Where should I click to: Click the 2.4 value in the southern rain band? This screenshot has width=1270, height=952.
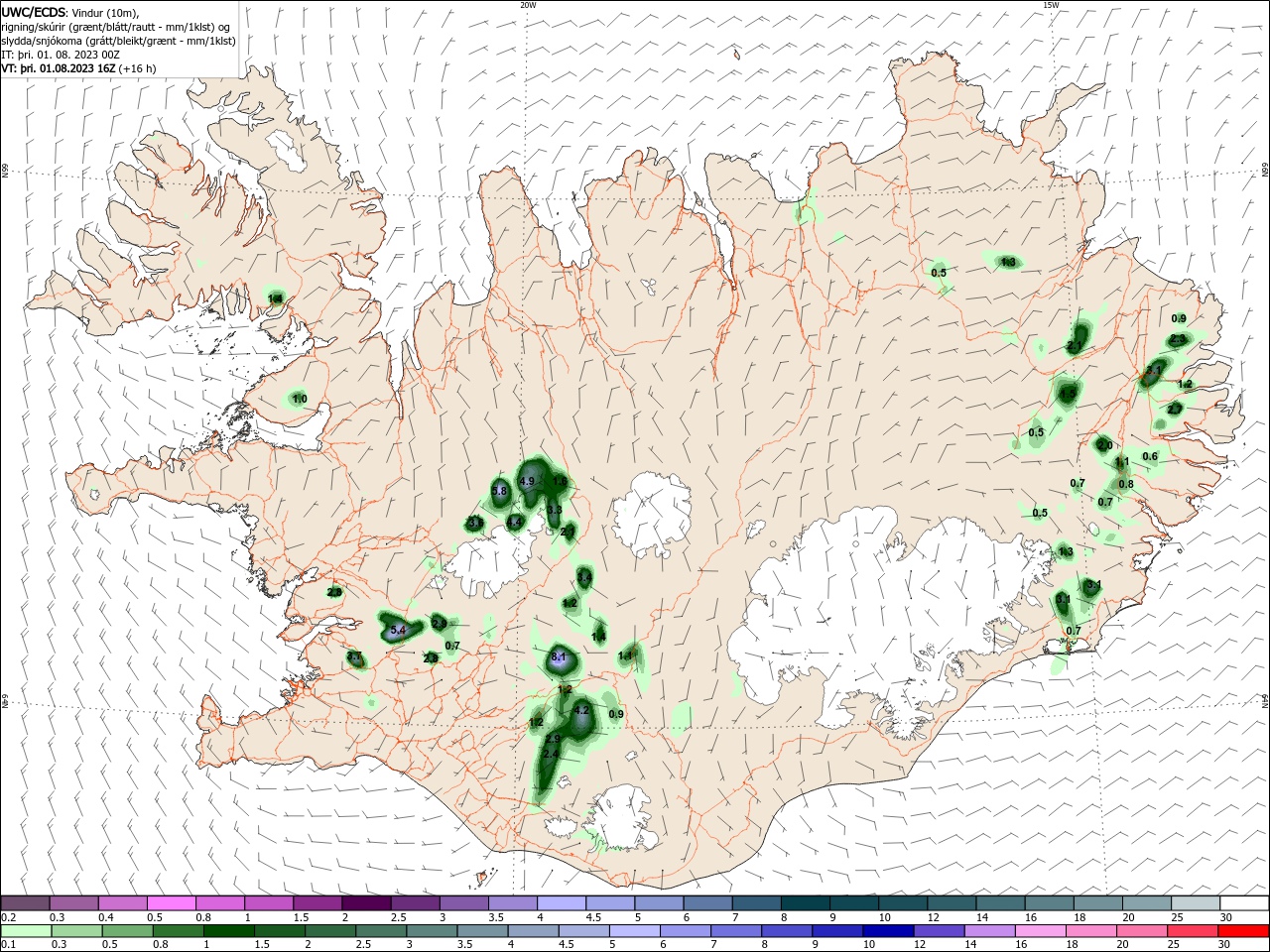click(552, 754)
